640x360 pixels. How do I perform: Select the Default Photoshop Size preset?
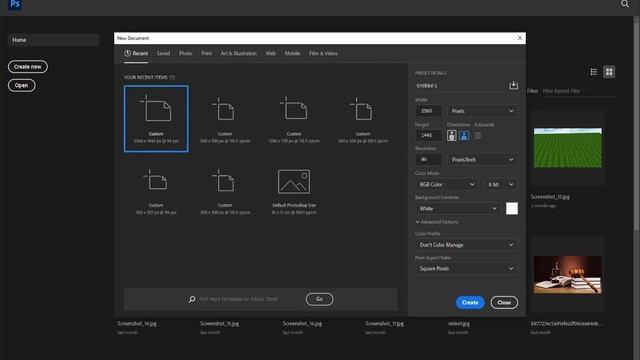click(x=294, y=191)
